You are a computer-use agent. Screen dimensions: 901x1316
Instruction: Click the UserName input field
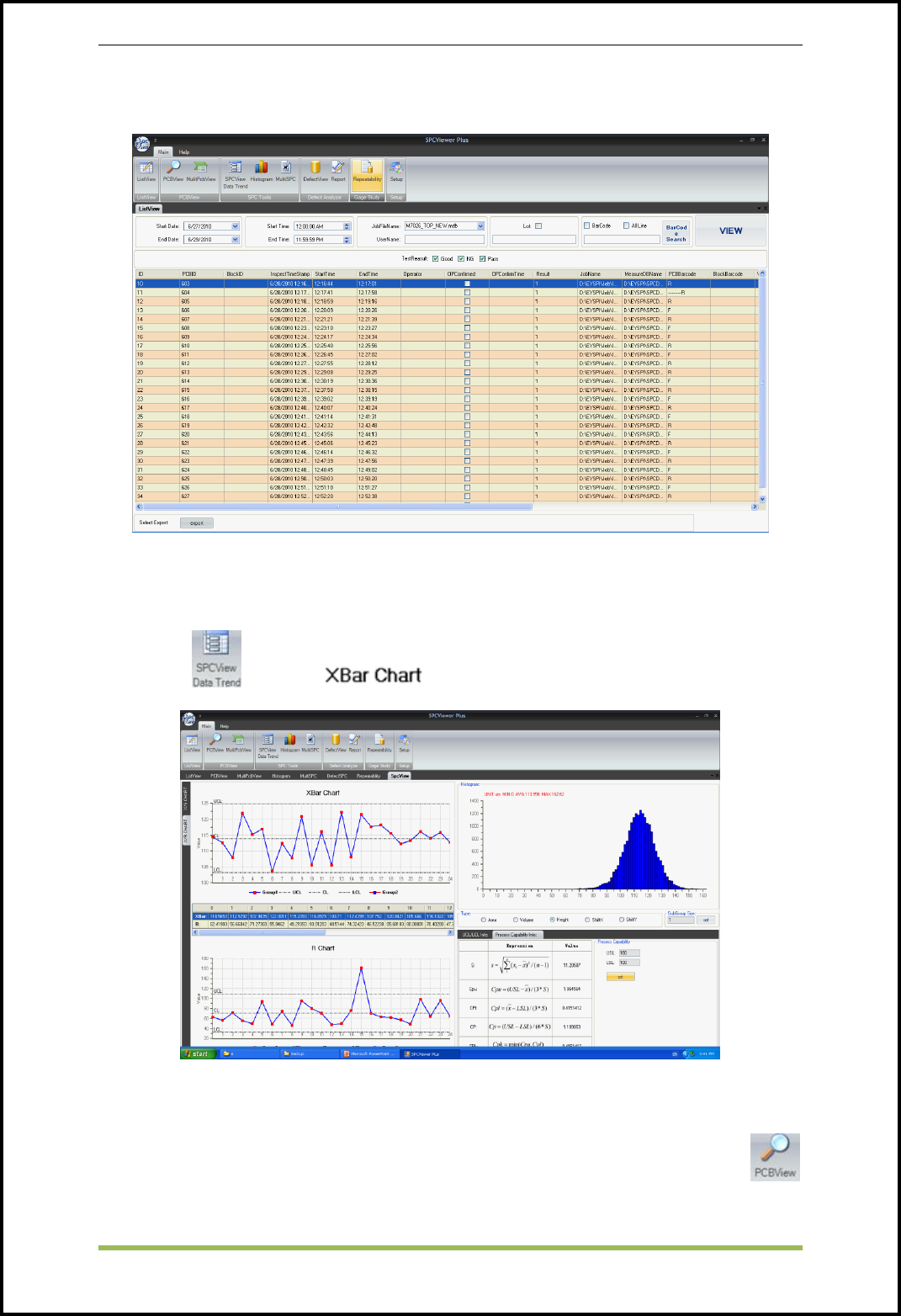pos(444,240)
